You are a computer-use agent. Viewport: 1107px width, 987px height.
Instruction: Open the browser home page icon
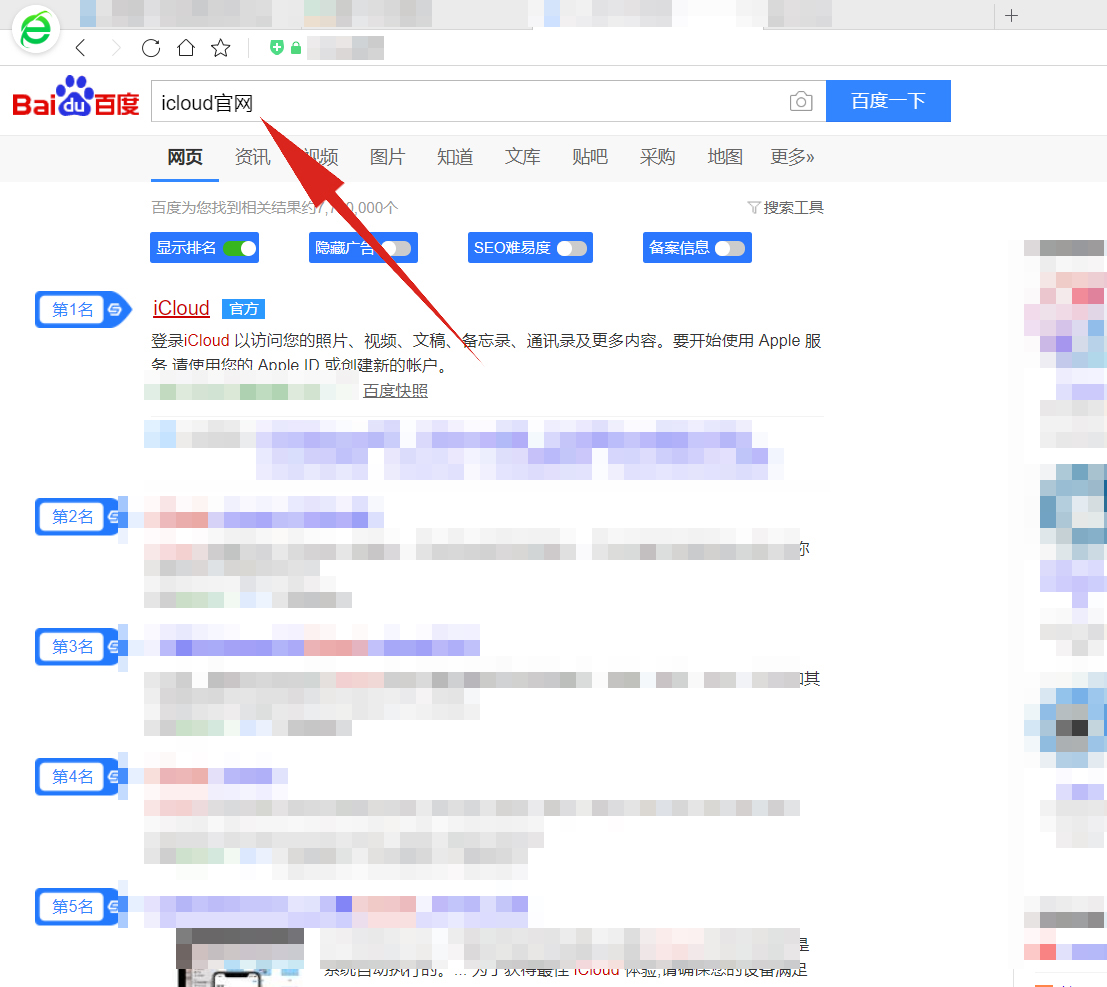coord(186,48)
